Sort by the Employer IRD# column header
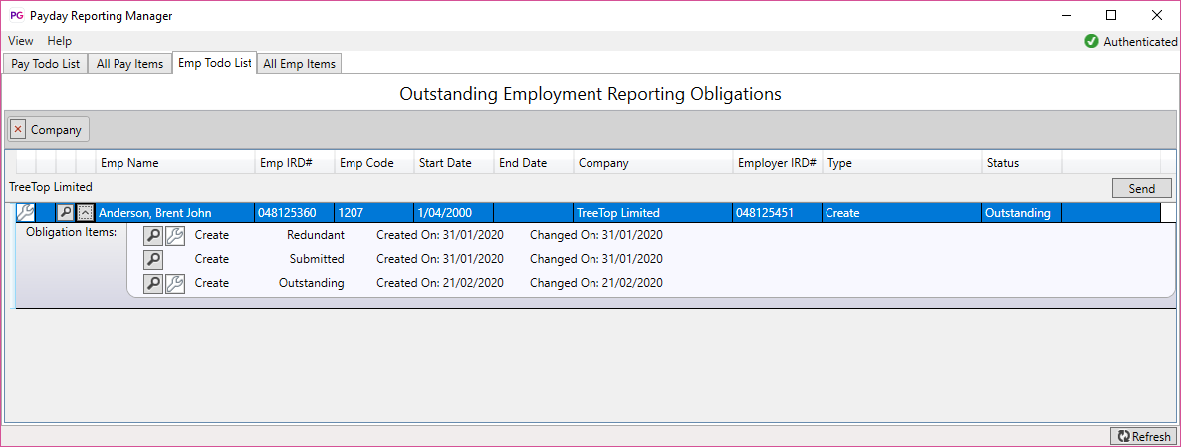 (x=778, y=163)
